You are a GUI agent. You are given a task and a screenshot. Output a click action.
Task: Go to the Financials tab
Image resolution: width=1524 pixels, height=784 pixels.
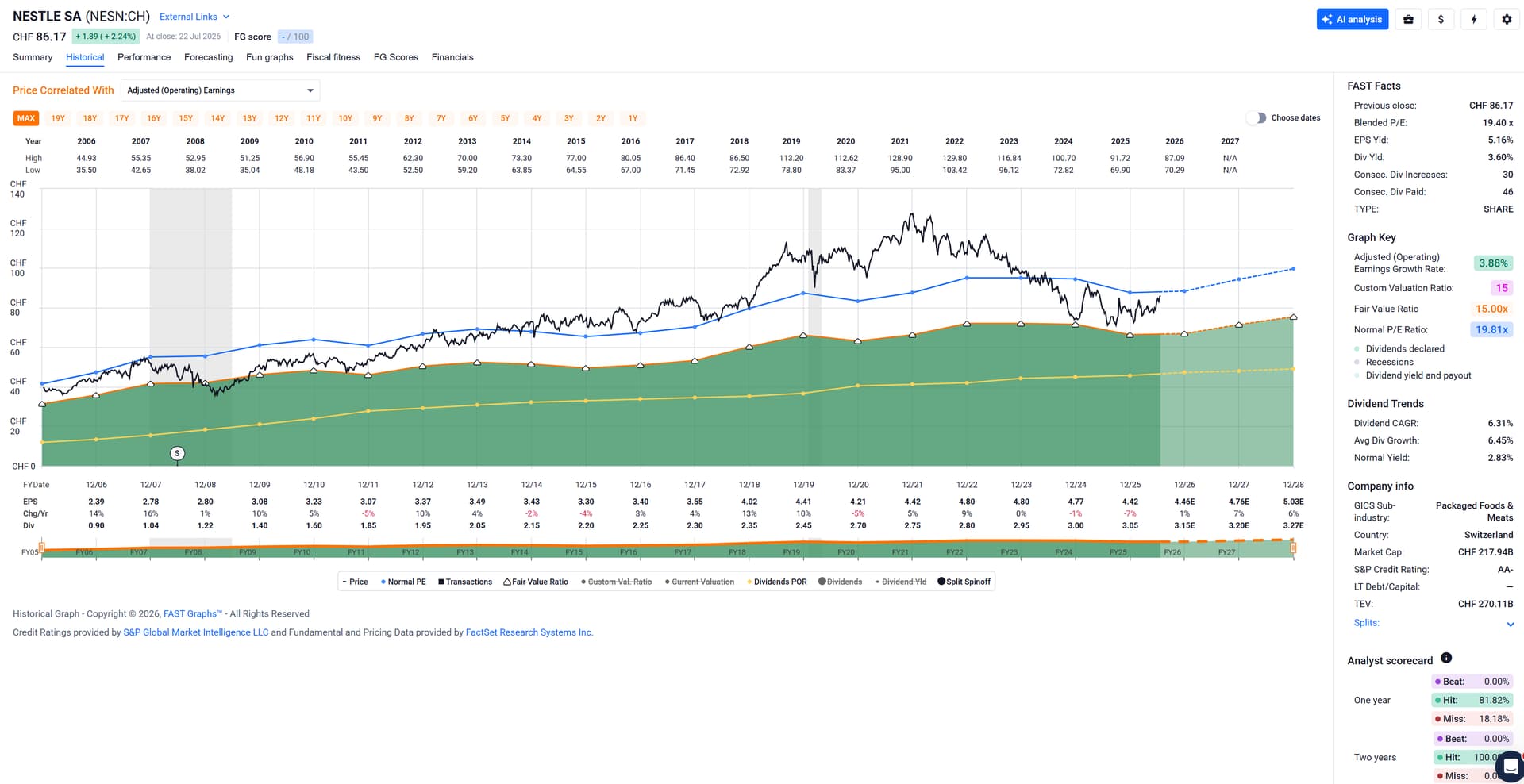click(x=452, y=57)
